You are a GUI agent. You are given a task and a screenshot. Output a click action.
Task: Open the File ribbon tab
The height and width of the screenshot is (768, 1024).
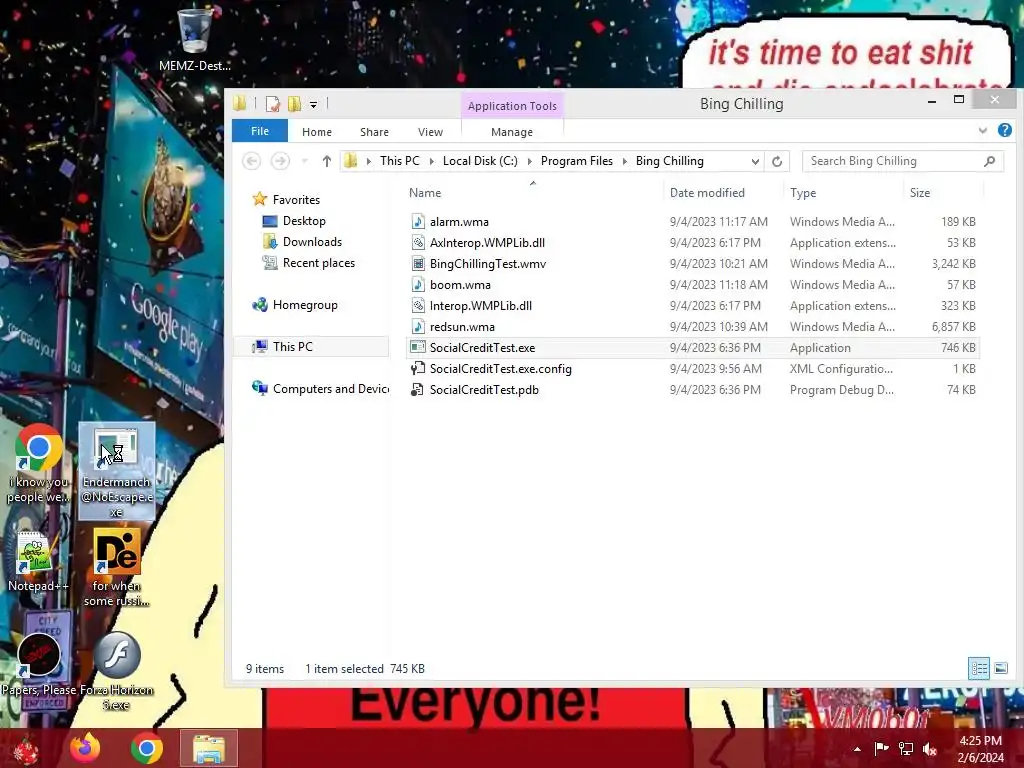[260, 131]
